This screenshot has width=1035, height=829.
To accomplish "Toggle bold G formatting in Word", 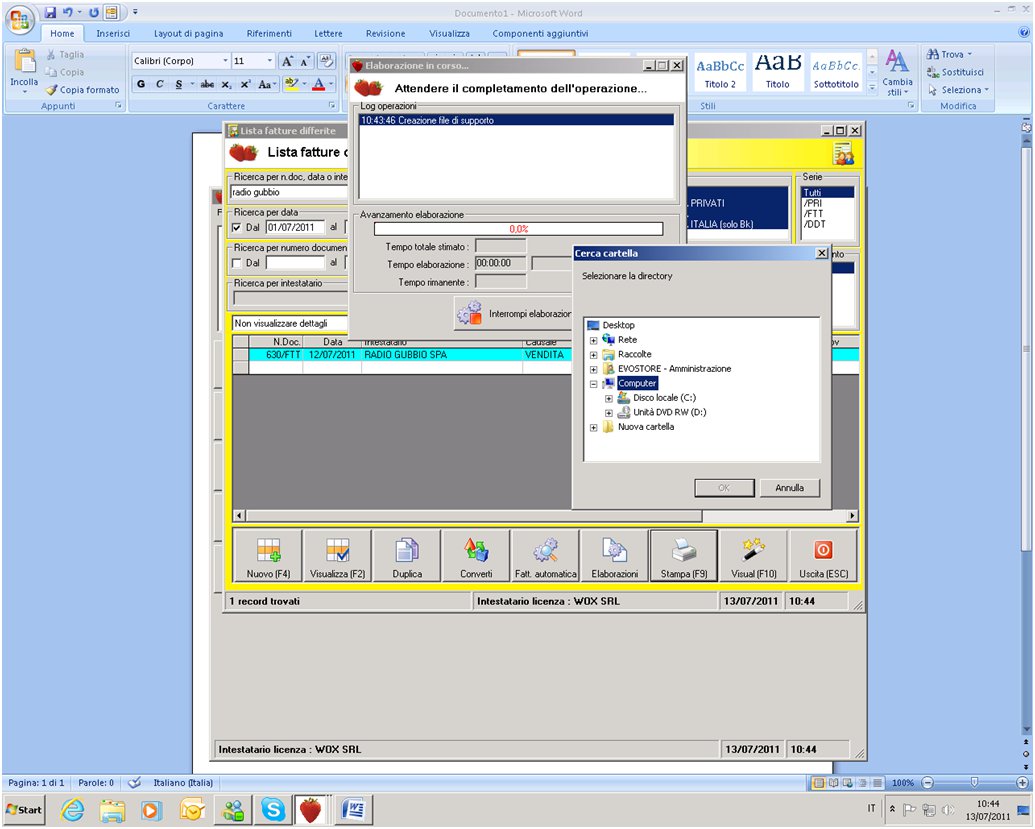I will tap(141, 84).
